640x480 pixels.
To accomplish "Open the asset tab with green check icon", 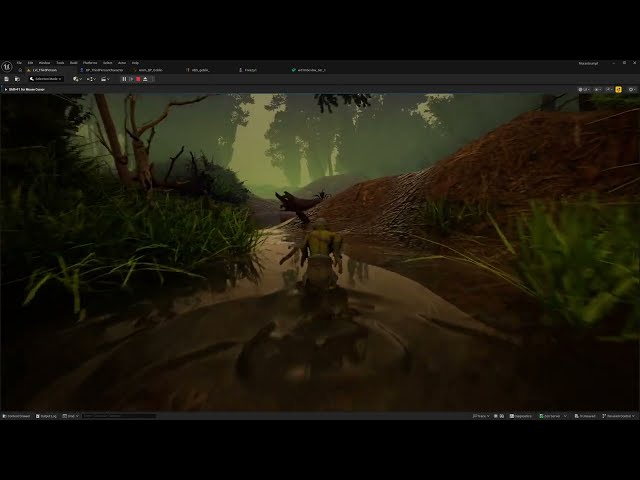I will pyautogui.click(x=311, y=70).
